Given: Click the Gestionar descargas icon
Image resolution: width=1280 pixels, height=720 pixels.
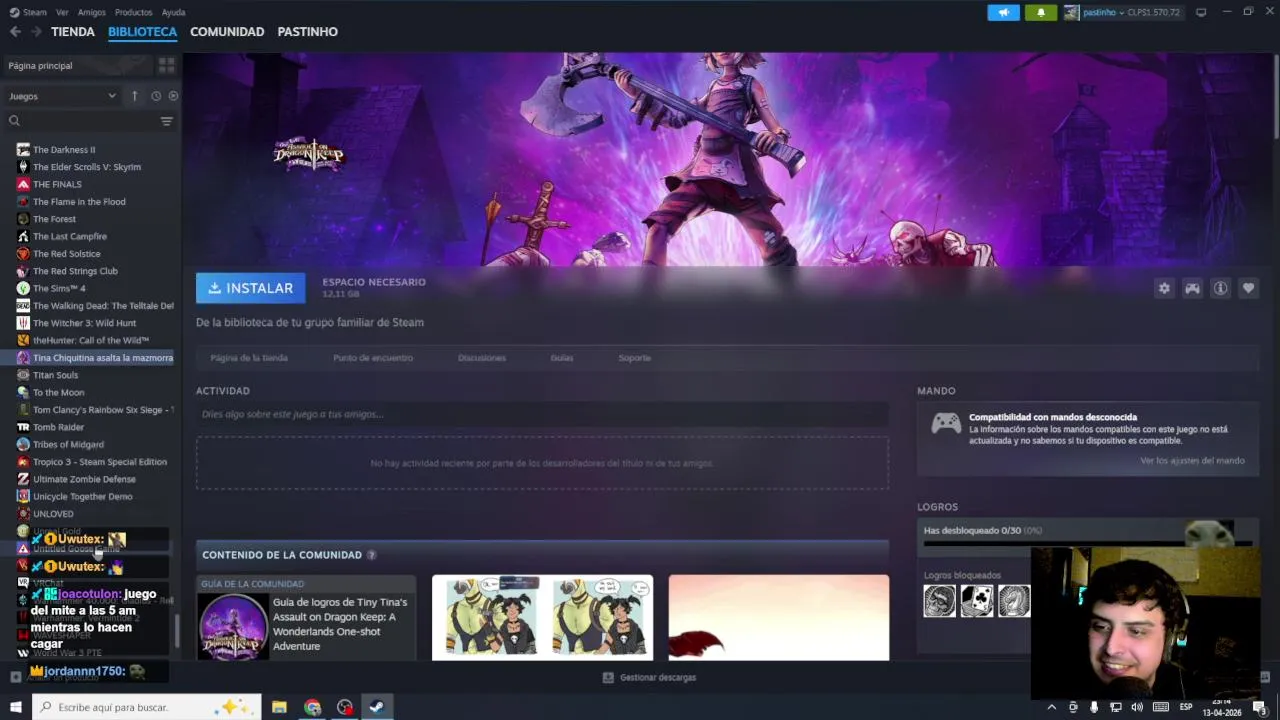Looking at the screenshot, I should pyautogui.click(x=607, y=677).
